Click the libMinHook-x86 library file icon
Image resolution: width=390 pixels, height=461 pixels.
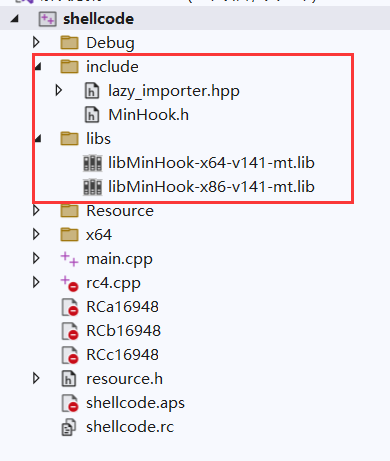coord(92,187)
